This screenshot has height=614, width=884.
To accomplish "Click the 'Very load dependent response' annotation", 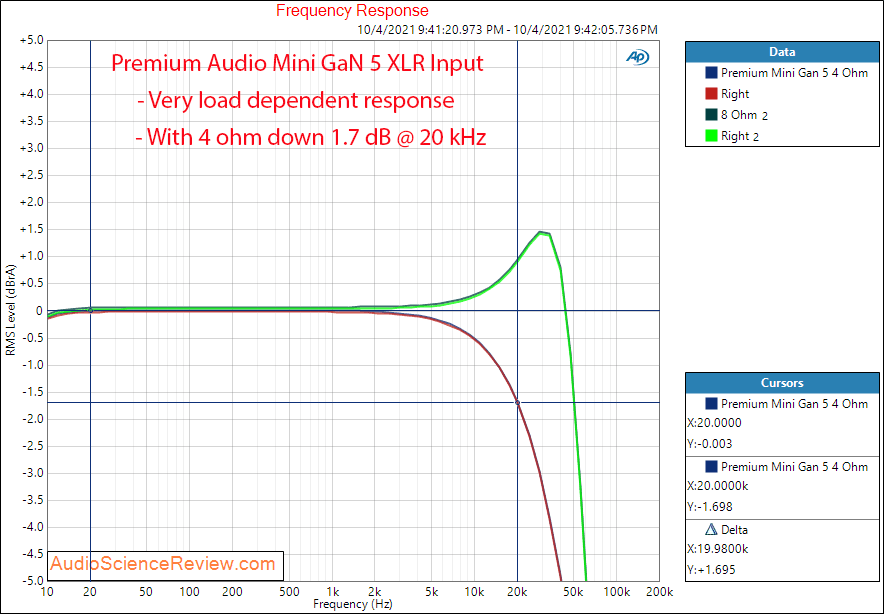I will pos(295,100).
